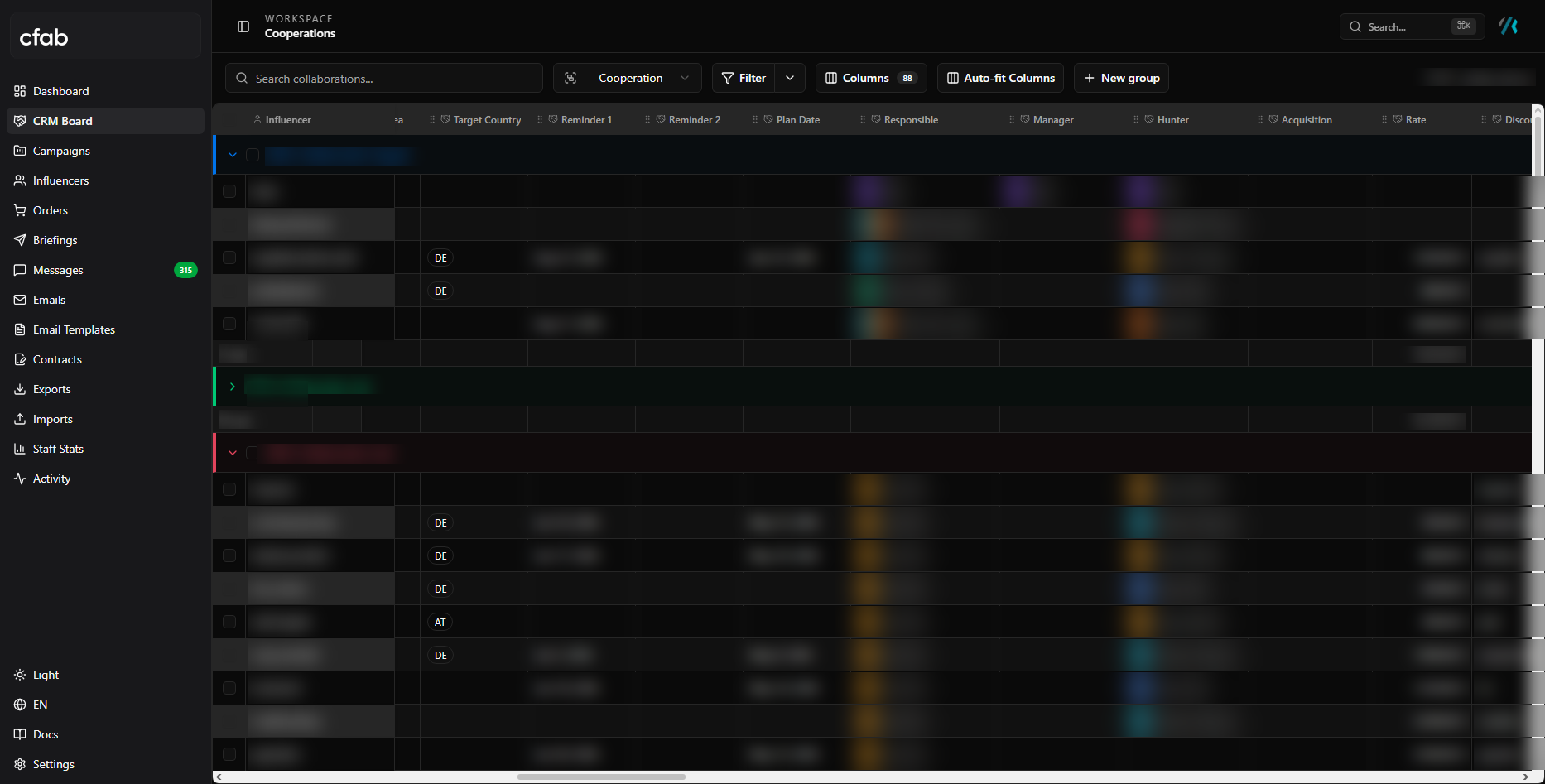Open the Filter options chevron

pos(790,78)
